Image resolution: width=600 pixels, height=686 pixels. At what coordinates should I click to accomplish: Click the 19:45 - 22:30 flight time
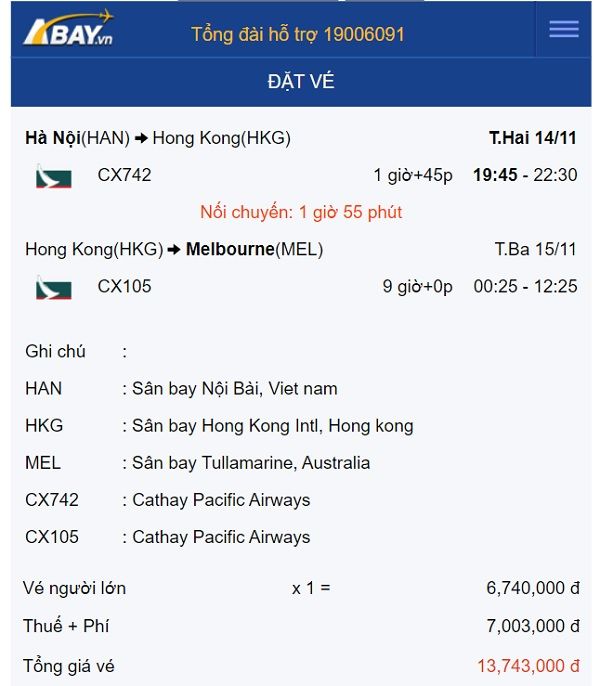pyautogui.click(x=525, y=175)
